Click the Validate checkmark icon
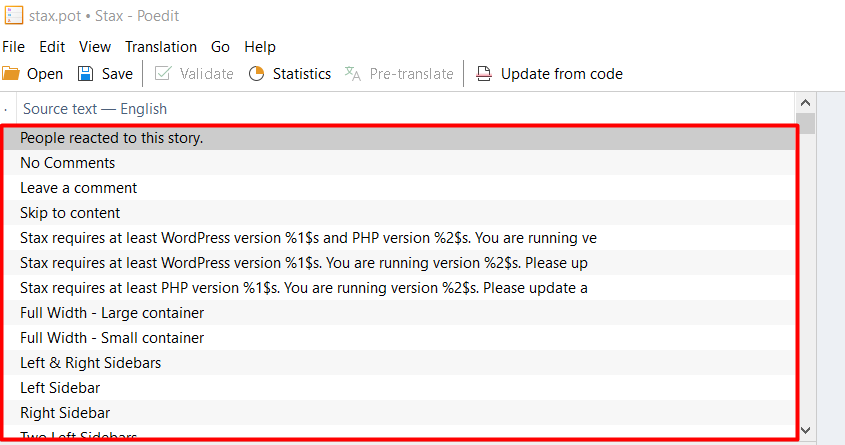The height and width of the screenshot is (445, 845). (162, 73)
